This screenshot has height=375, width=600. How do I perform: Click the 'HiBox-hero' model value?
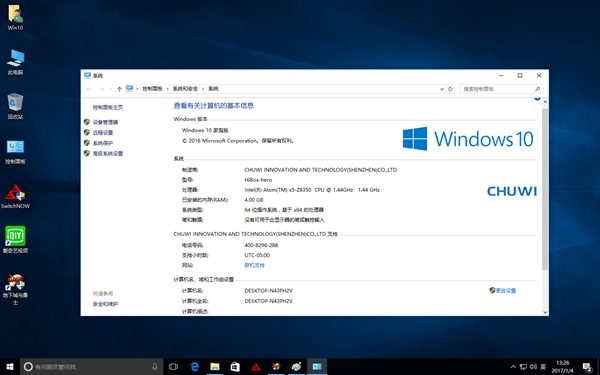pyautogui.click(x=258, y=180)
